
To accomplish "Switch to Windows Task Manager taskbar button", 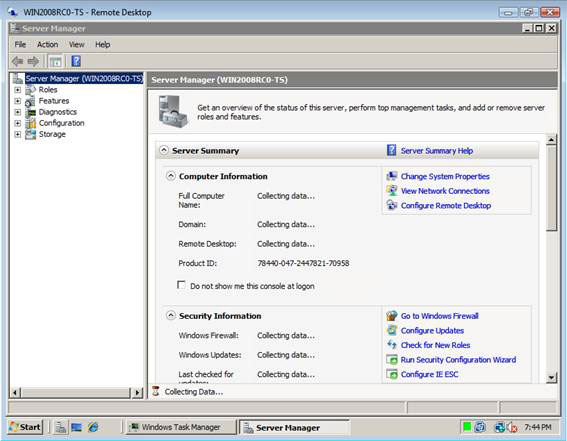I will (x=180, y=427).
